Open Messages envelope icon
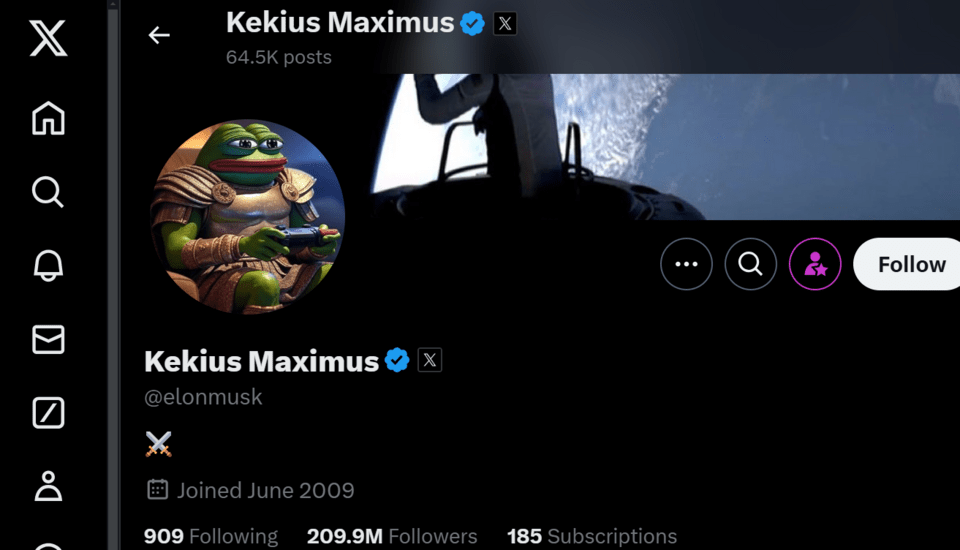 48,339
